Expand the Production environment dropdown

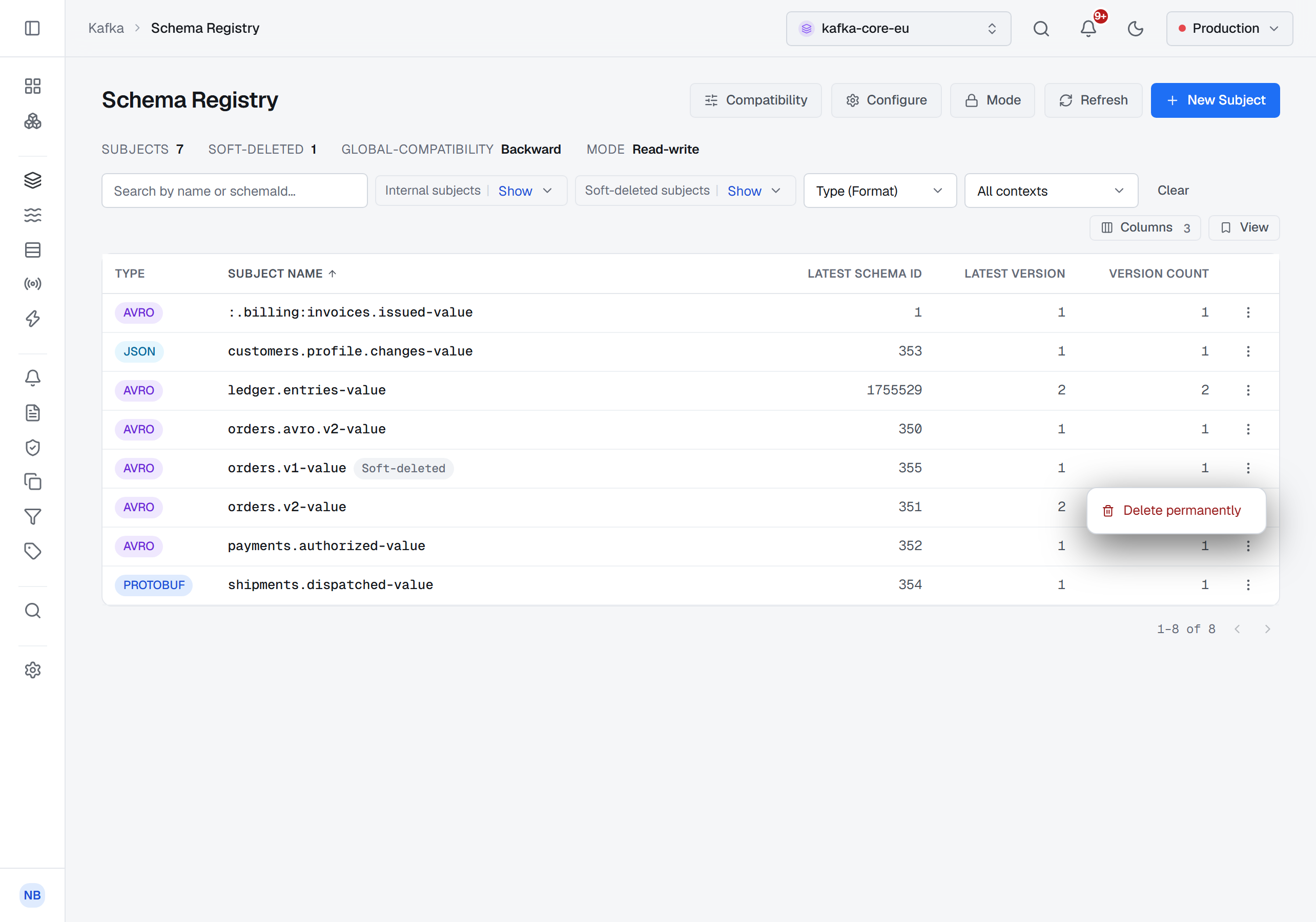pos(1229,29)
